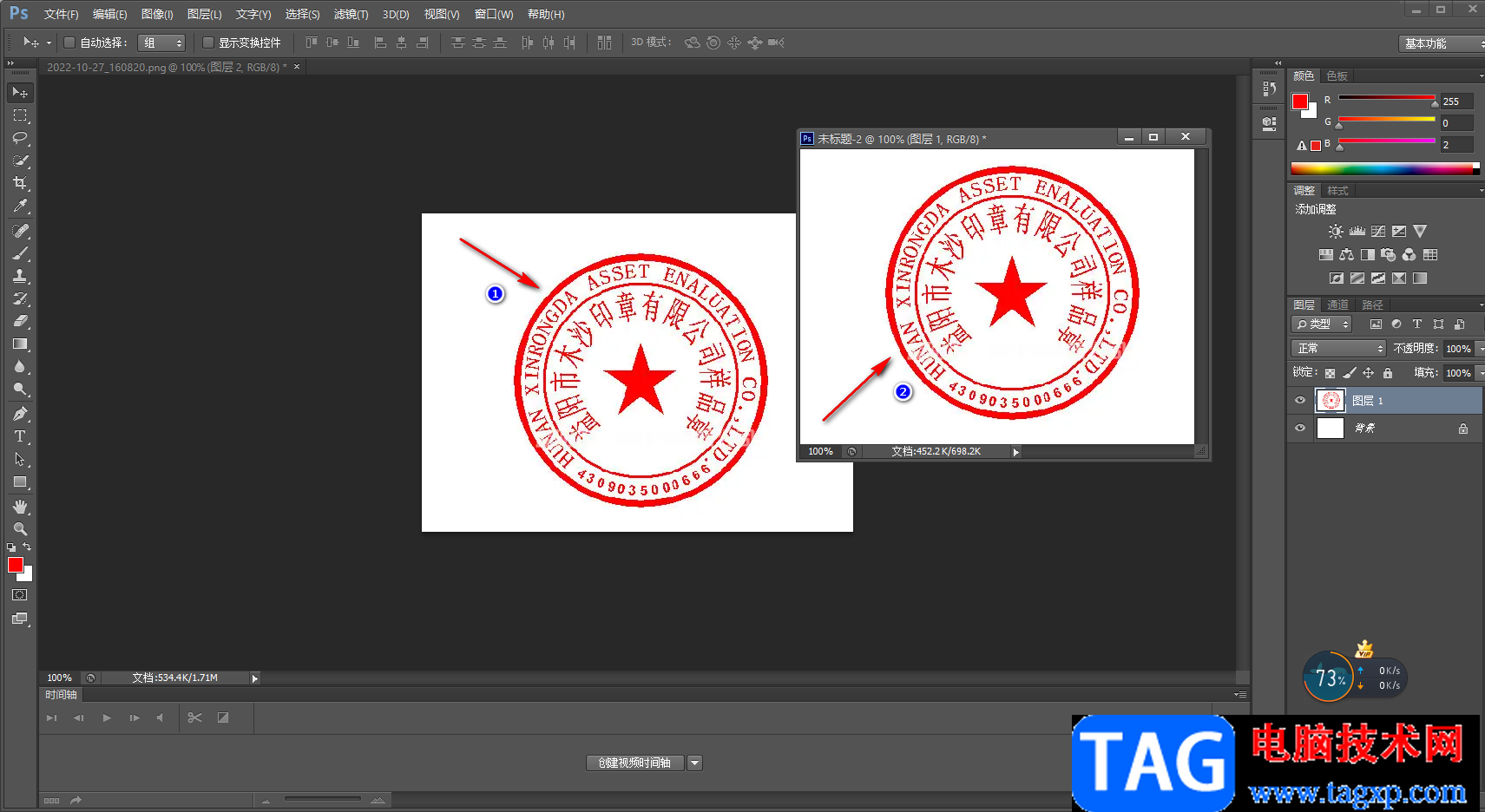Toggle pixel layer filter icon
The height and width of the screenshot is (812, 1485).
1376,324
